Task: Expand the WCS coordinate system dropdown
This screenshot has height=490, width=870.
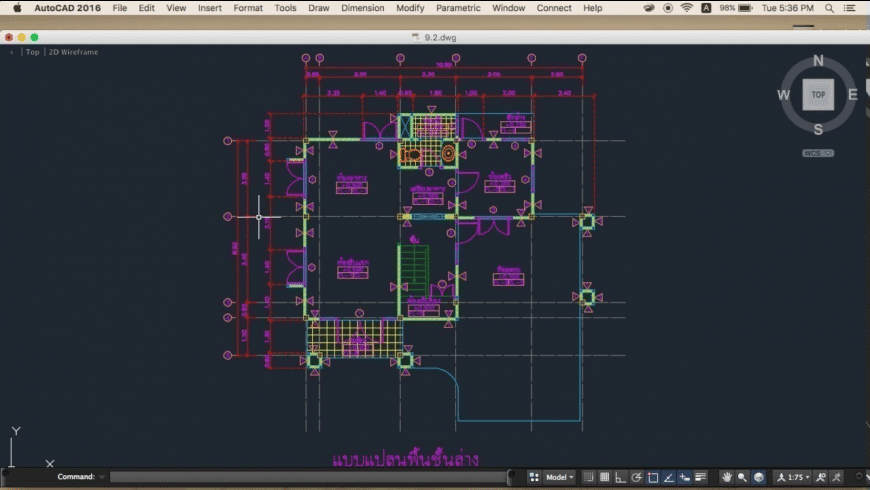Action: 818,153
